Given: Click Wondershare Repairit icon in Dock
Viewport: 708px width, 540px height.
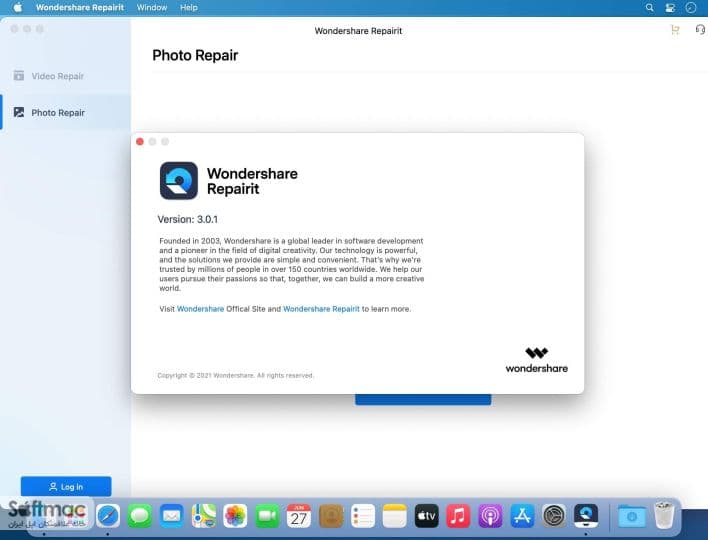Looking at the screenshot, I should (x=586, y=516).
